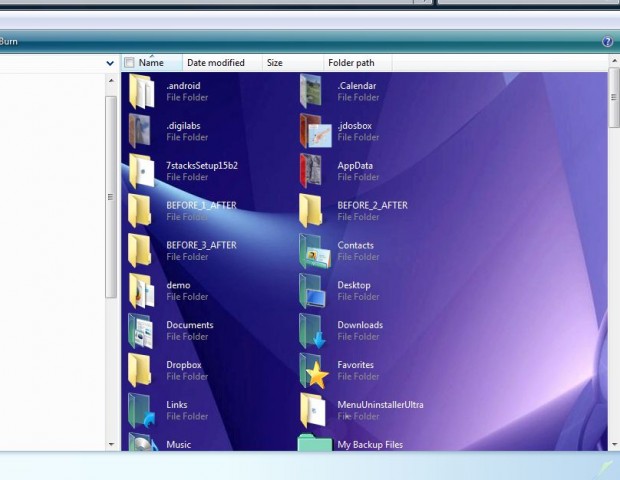The image size is (620, 480).
Task: Open the Favorites star folder icon
Action: (314, 371)
